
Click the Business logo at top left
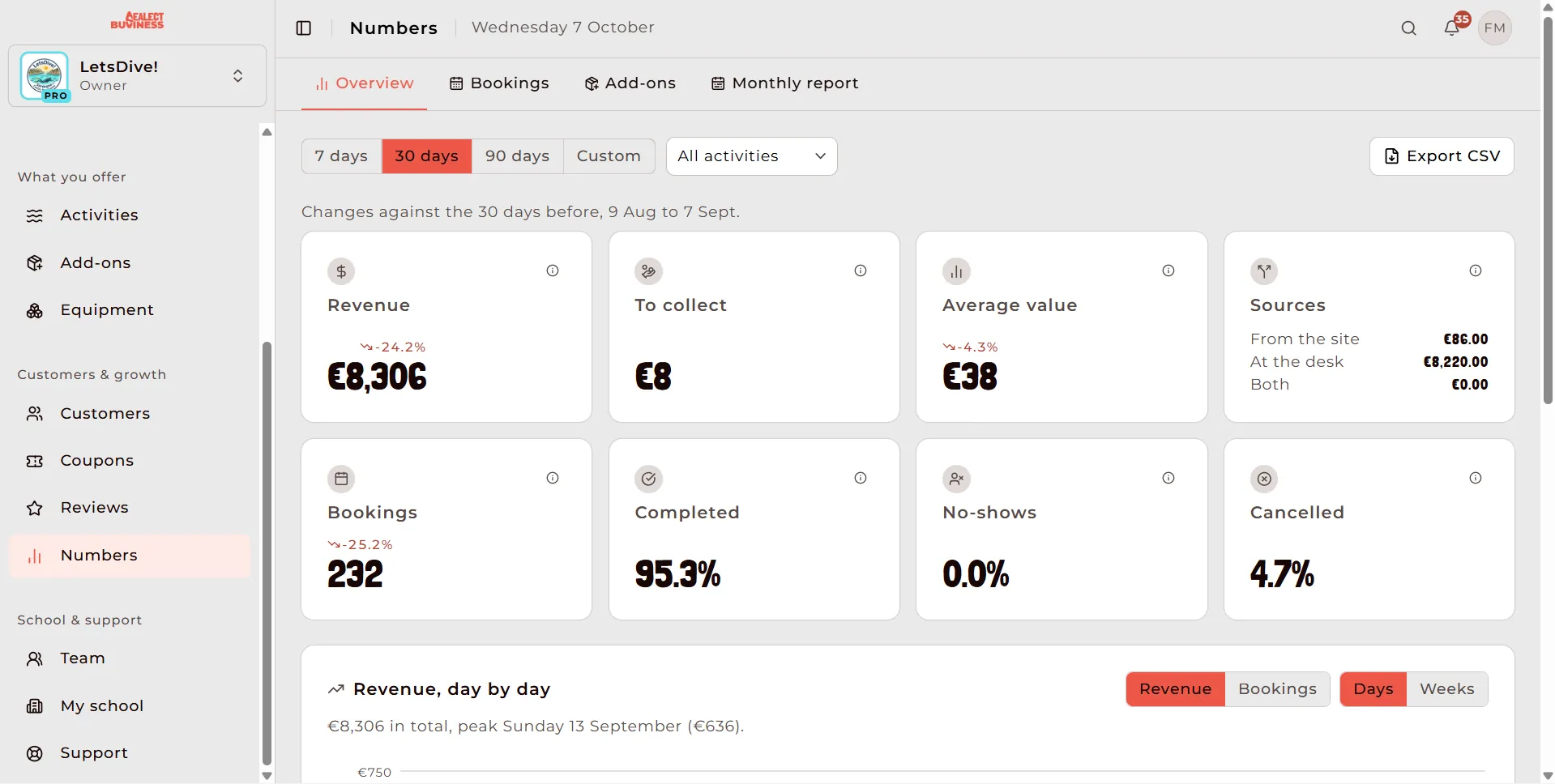tap(137, 20)
